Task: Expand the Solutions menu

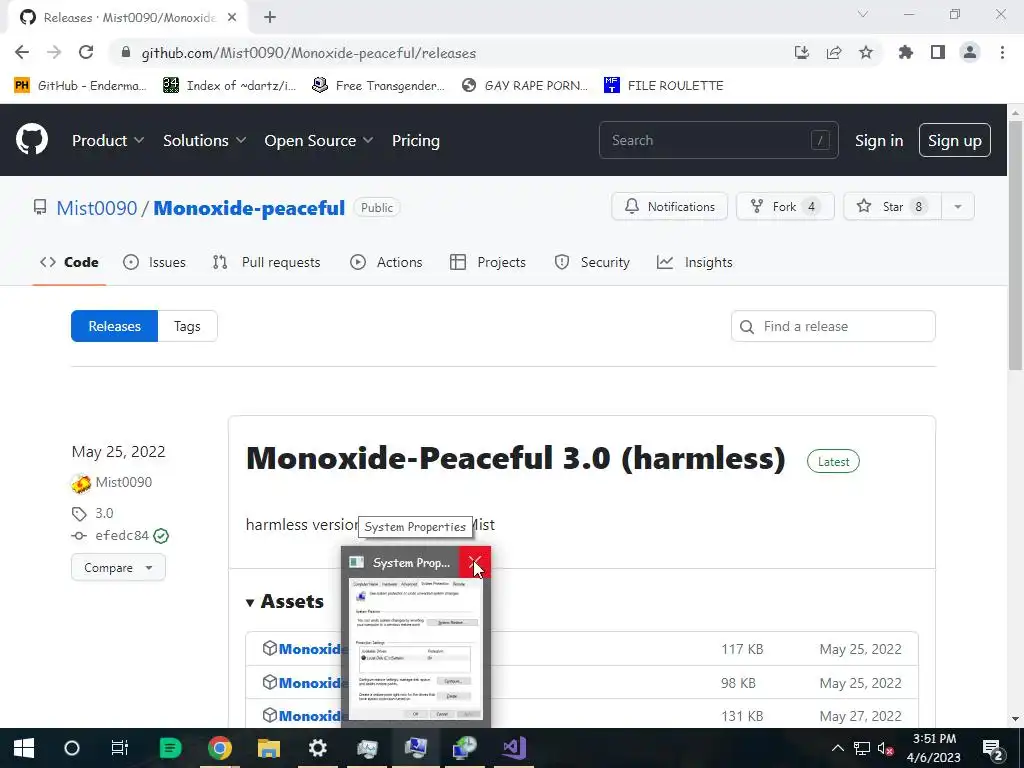Action: coord(204,140)
